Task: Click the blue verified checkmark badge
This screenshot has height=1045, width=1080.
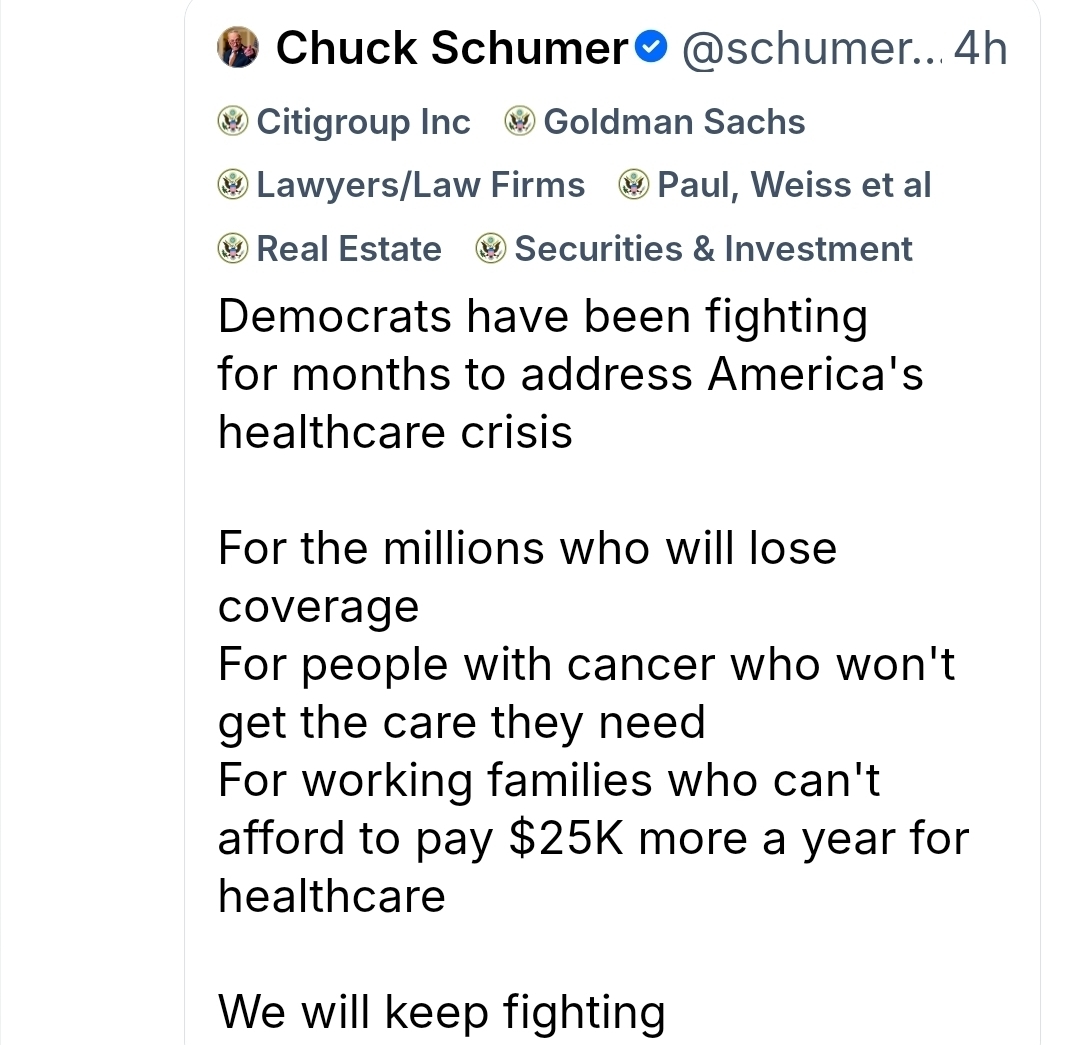Action: point(652,47)
